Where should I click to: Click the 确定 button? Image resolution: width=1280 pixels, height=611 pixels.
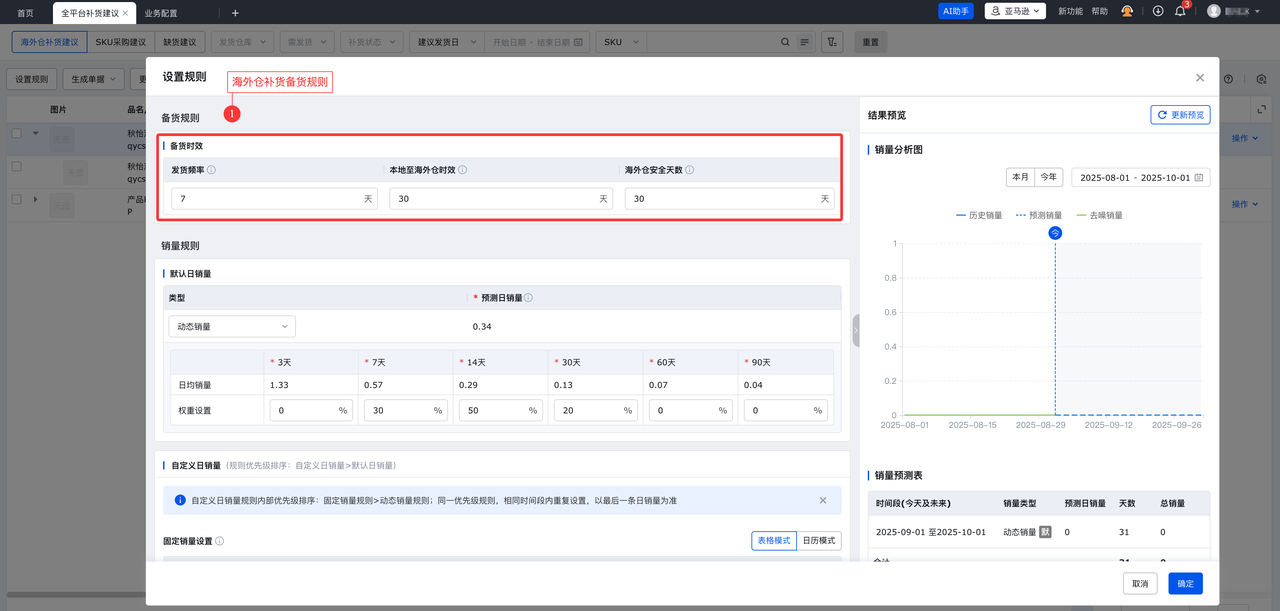point(1185,583)
